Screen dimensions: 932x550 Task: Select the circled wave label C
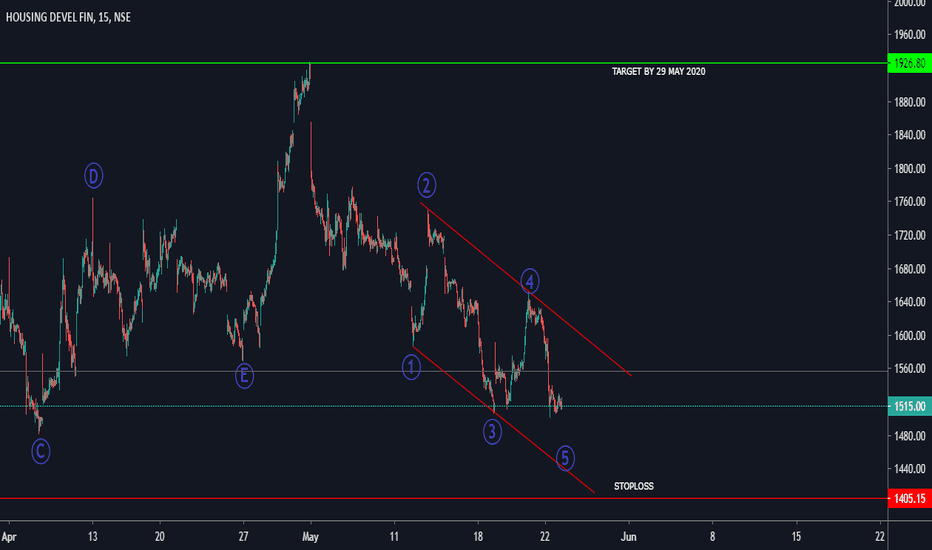pos(40,451)
